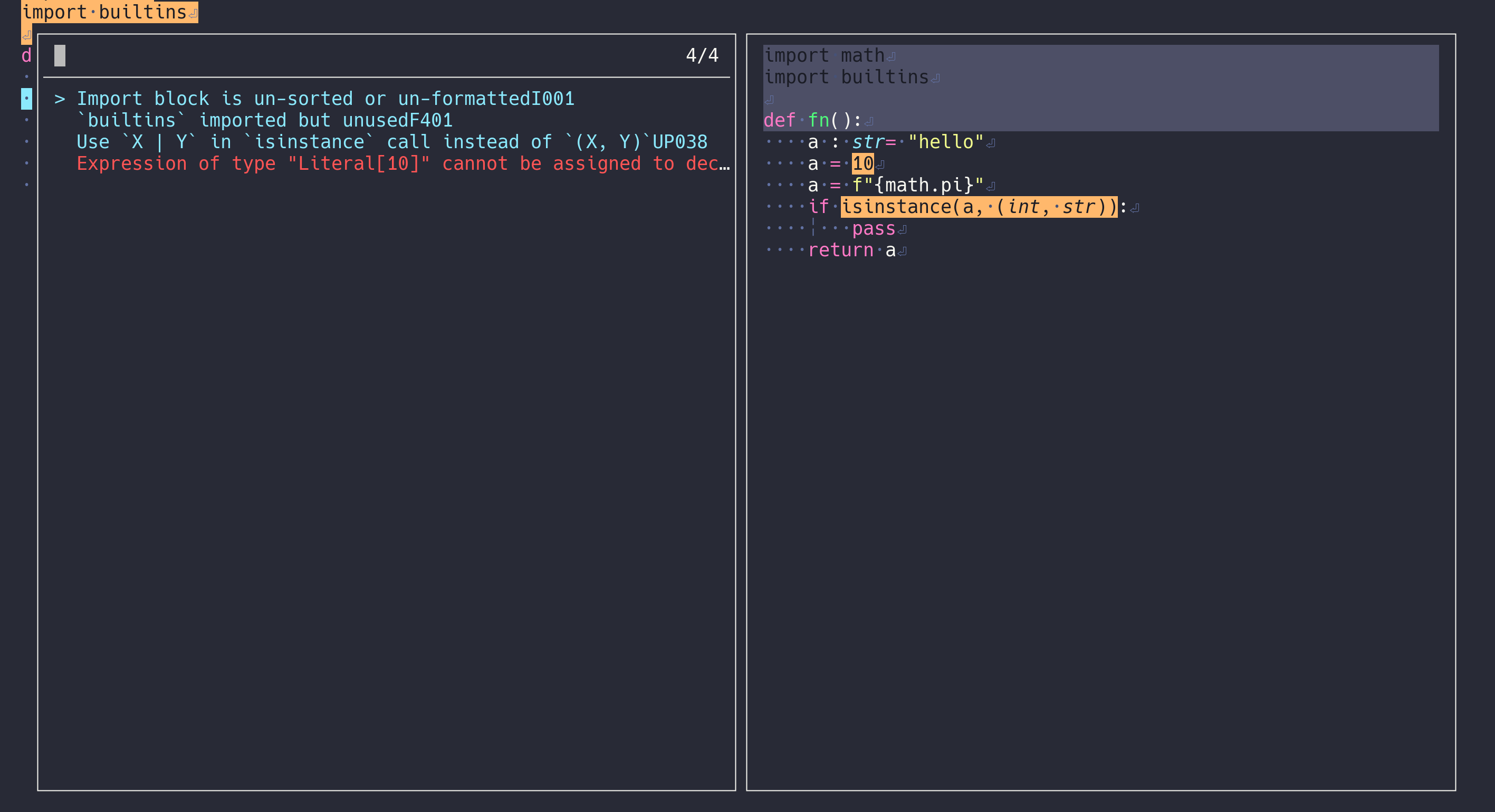The image size is (1495, 812).
Task: Click the gray block cursor in the diagnostics header
Action: point(59,56)
